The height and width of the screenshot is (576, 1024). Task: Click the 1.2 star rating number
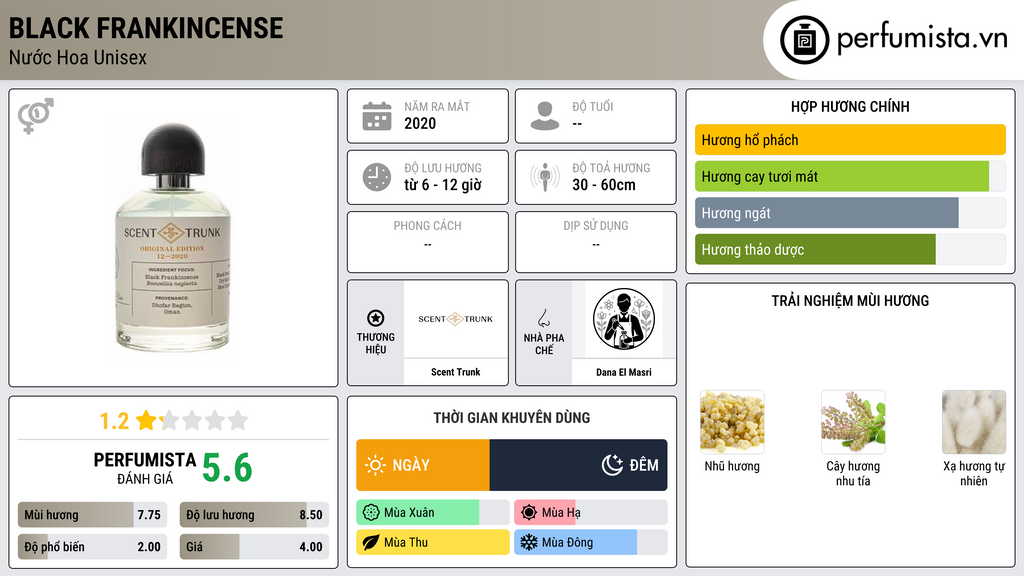point(114,421)
